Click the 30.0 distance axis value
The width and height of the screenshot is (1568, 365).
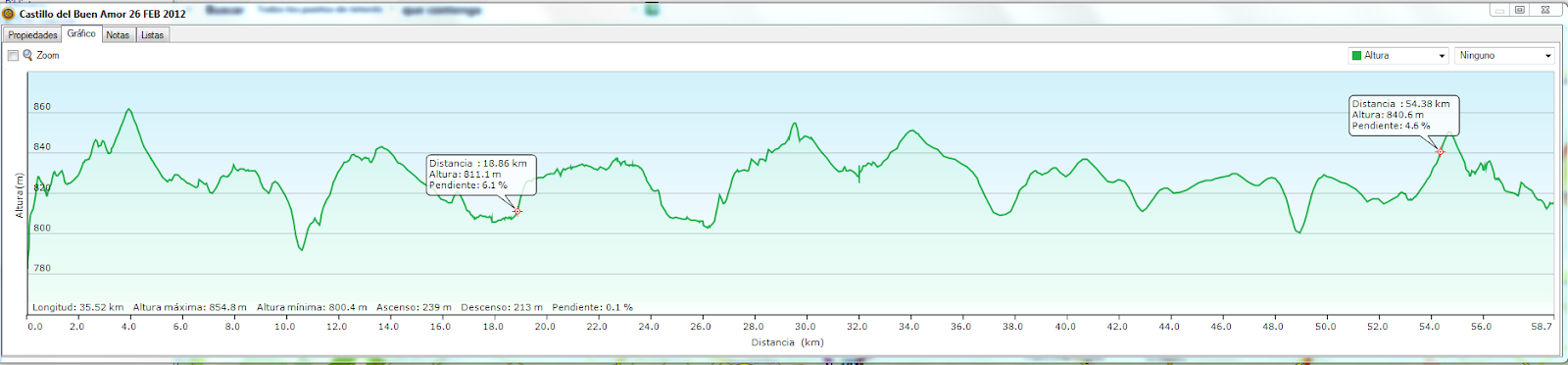pos(805,327)
